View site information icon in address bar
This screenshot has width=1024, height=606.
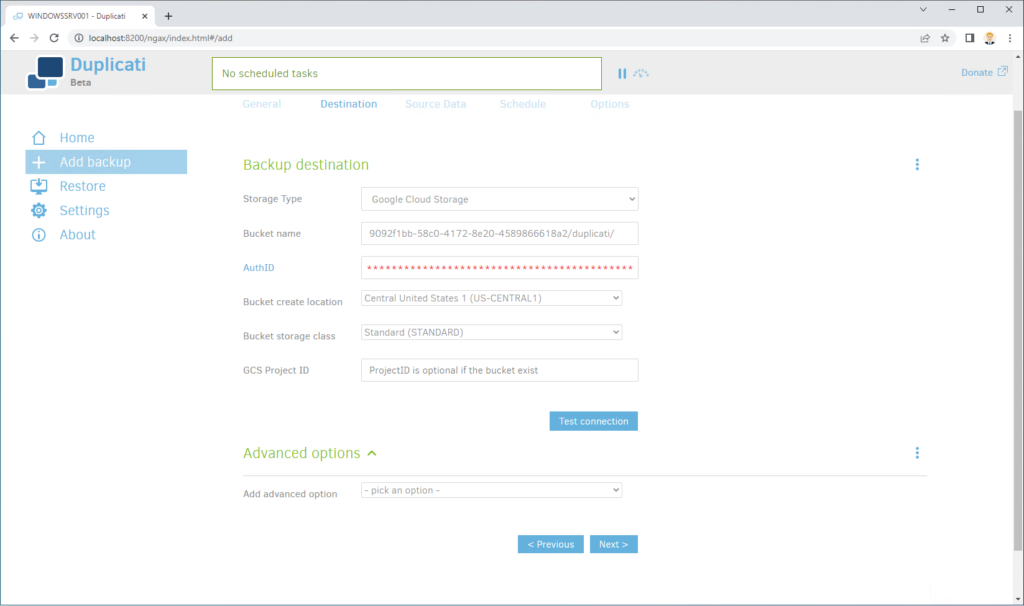click(78, 38)
